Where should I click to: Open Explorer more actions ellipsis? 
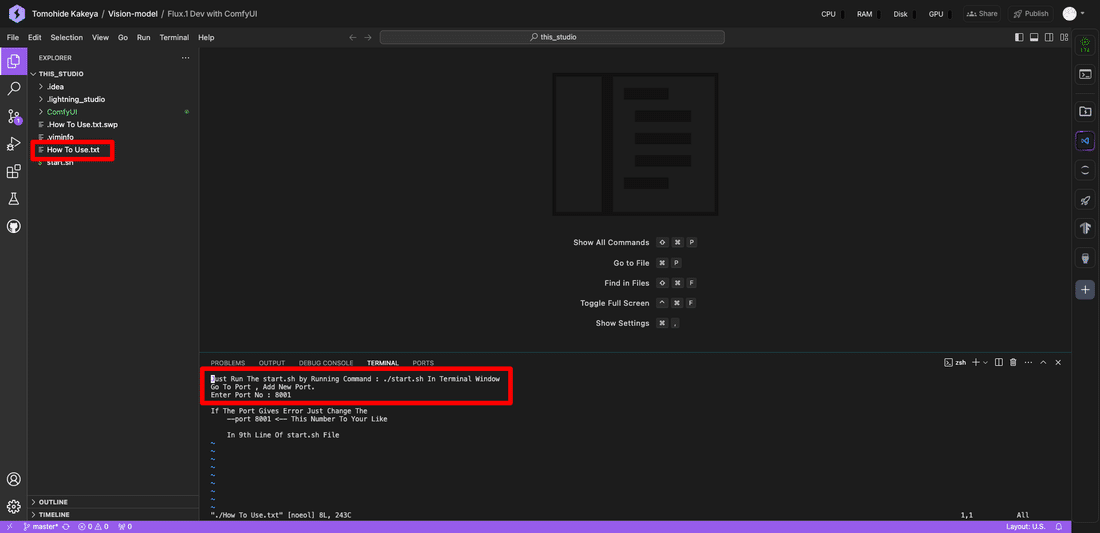185,58
